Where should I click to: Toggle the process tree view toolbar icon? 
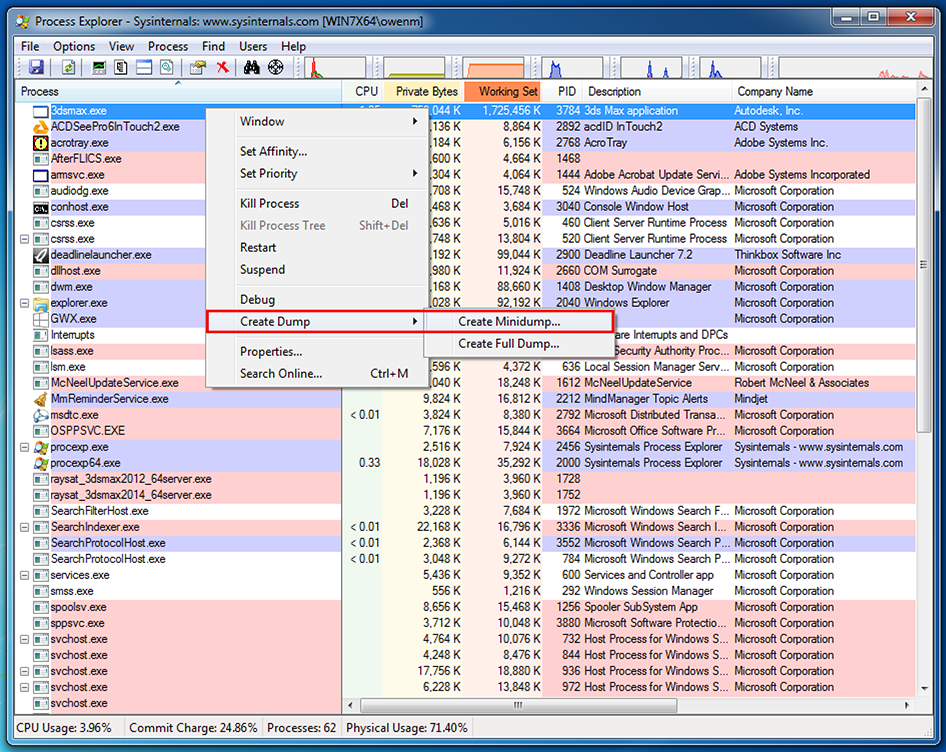(121, 67)
